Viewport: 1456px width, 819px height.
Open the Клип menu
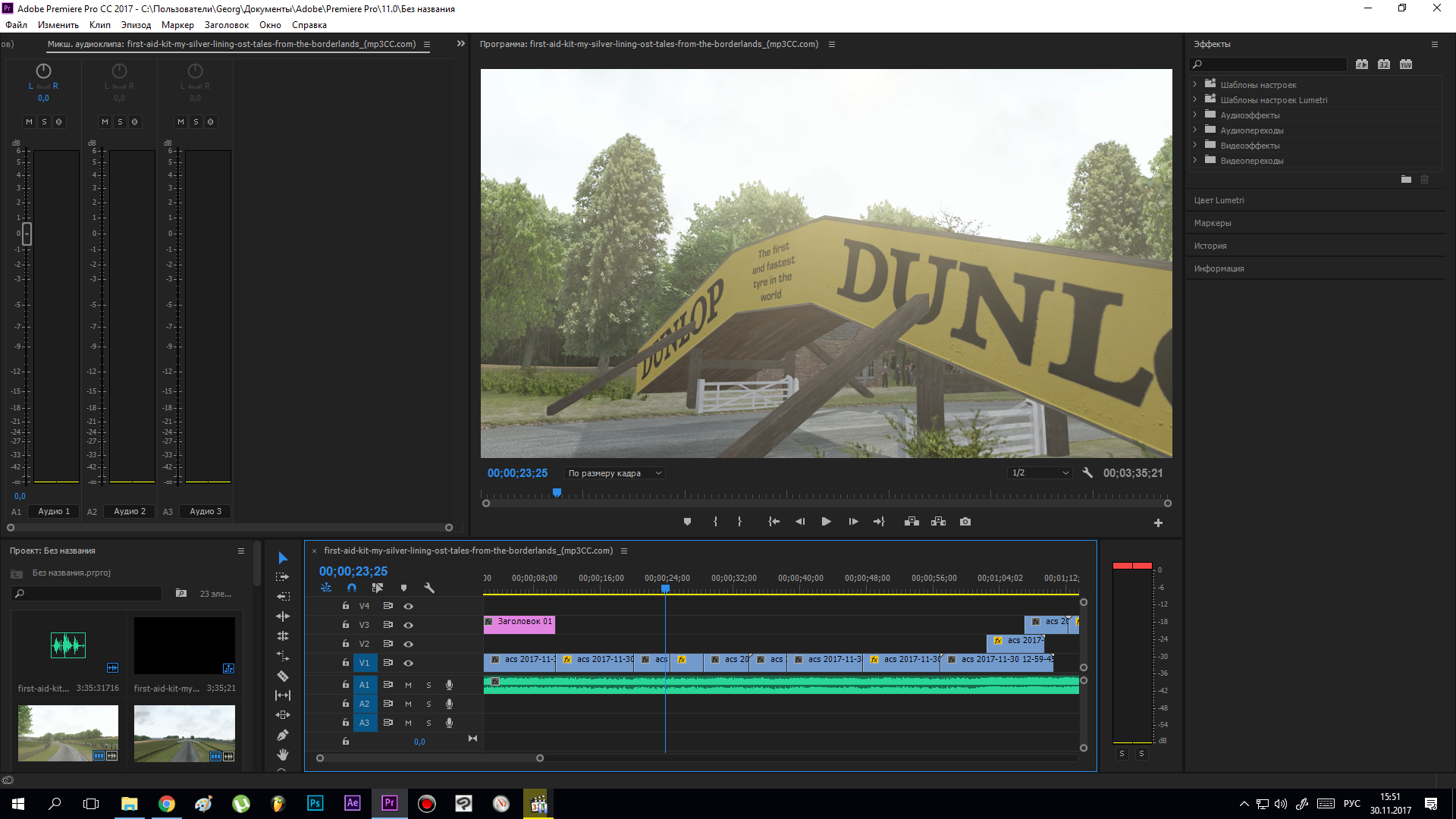pos(99,25)
